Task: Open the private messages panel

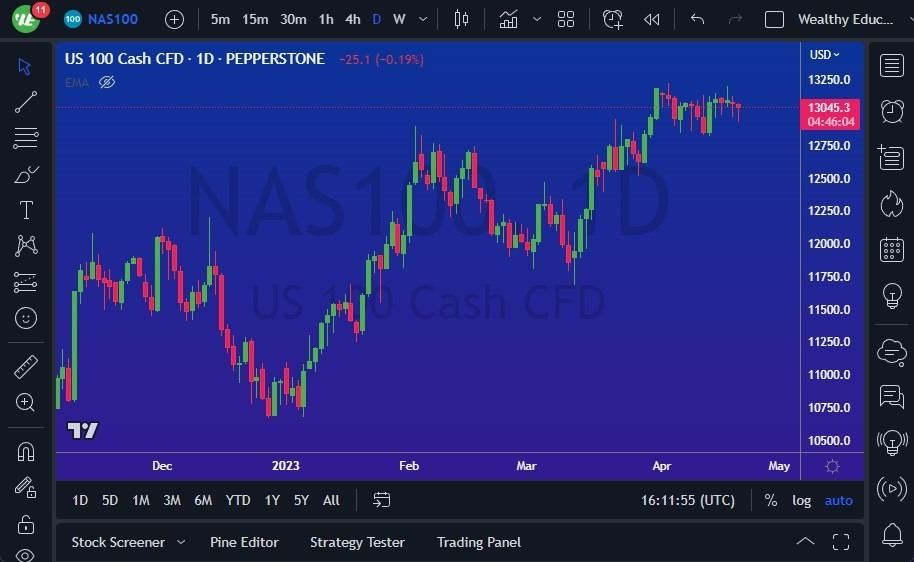Action: click(x=892, y=397)
